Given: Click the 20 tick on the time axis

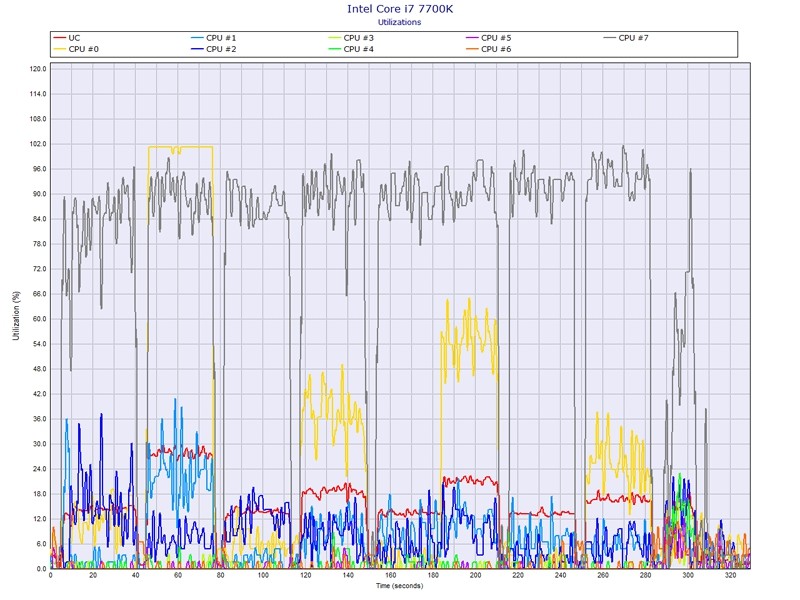Looking at the screenshot, I should click(93, 576).
